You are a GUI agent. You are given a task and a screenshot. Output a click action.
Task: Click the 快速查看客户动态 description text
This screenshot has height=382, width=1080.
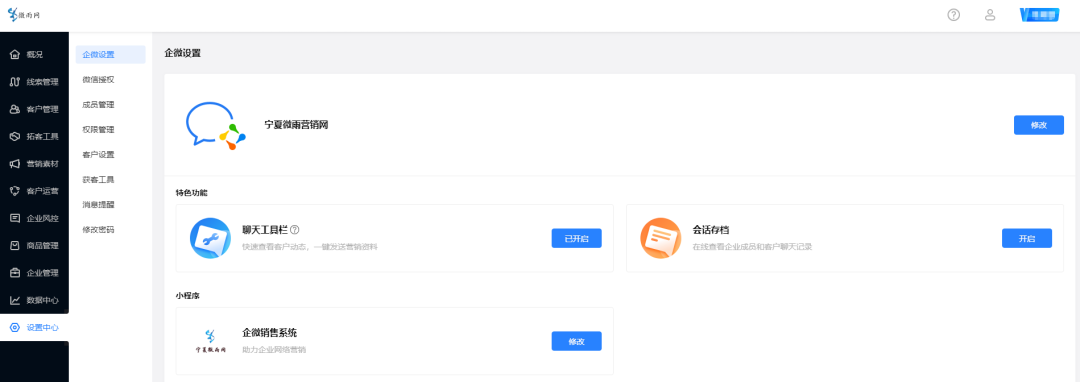[310, 246]
